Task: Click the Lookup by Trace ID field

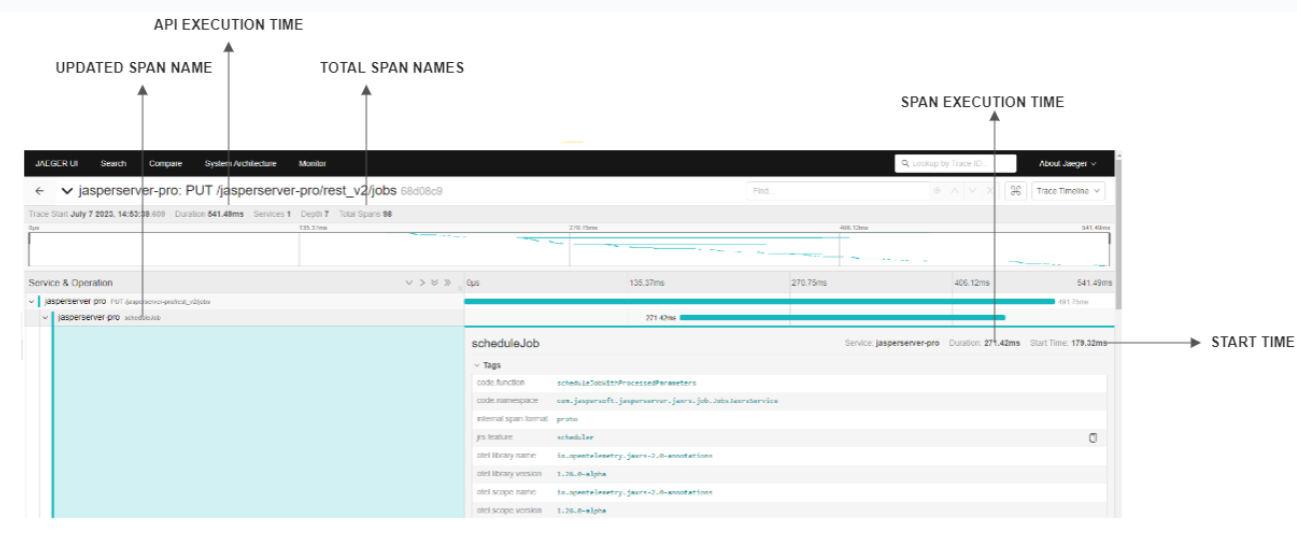Action: pos(956,163)
